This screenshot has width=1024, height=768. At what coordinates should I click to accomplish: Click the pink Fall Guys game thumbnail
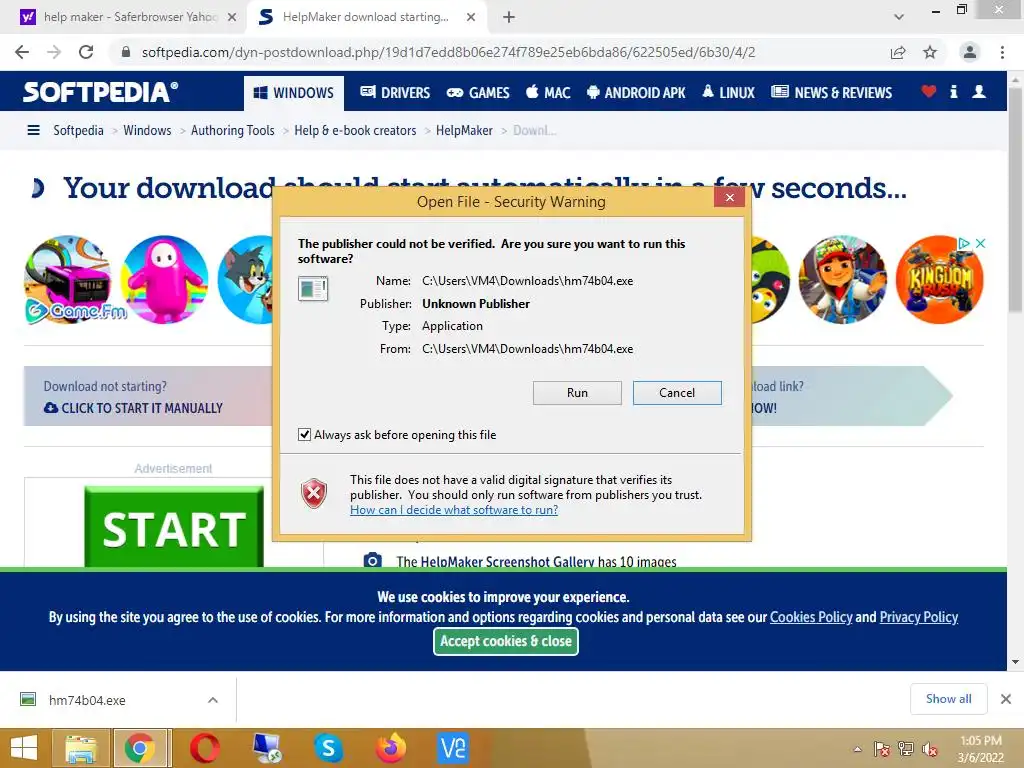tap(165, 280)
